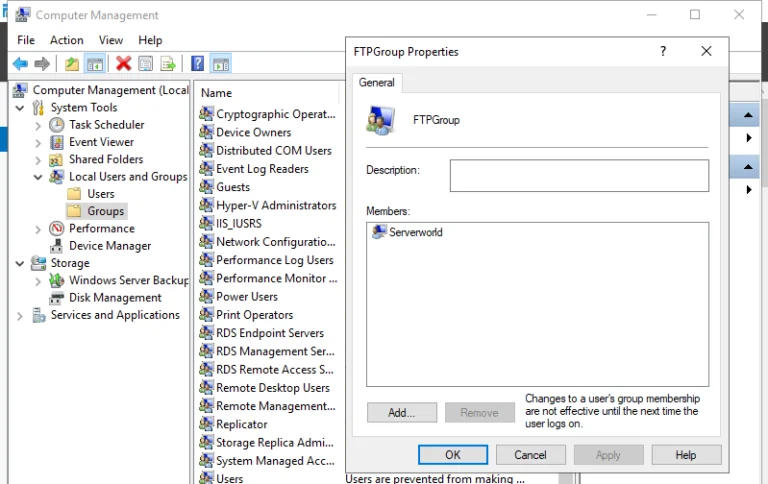
Task: Expand the Services and Applications node
Action: point(20,316)
